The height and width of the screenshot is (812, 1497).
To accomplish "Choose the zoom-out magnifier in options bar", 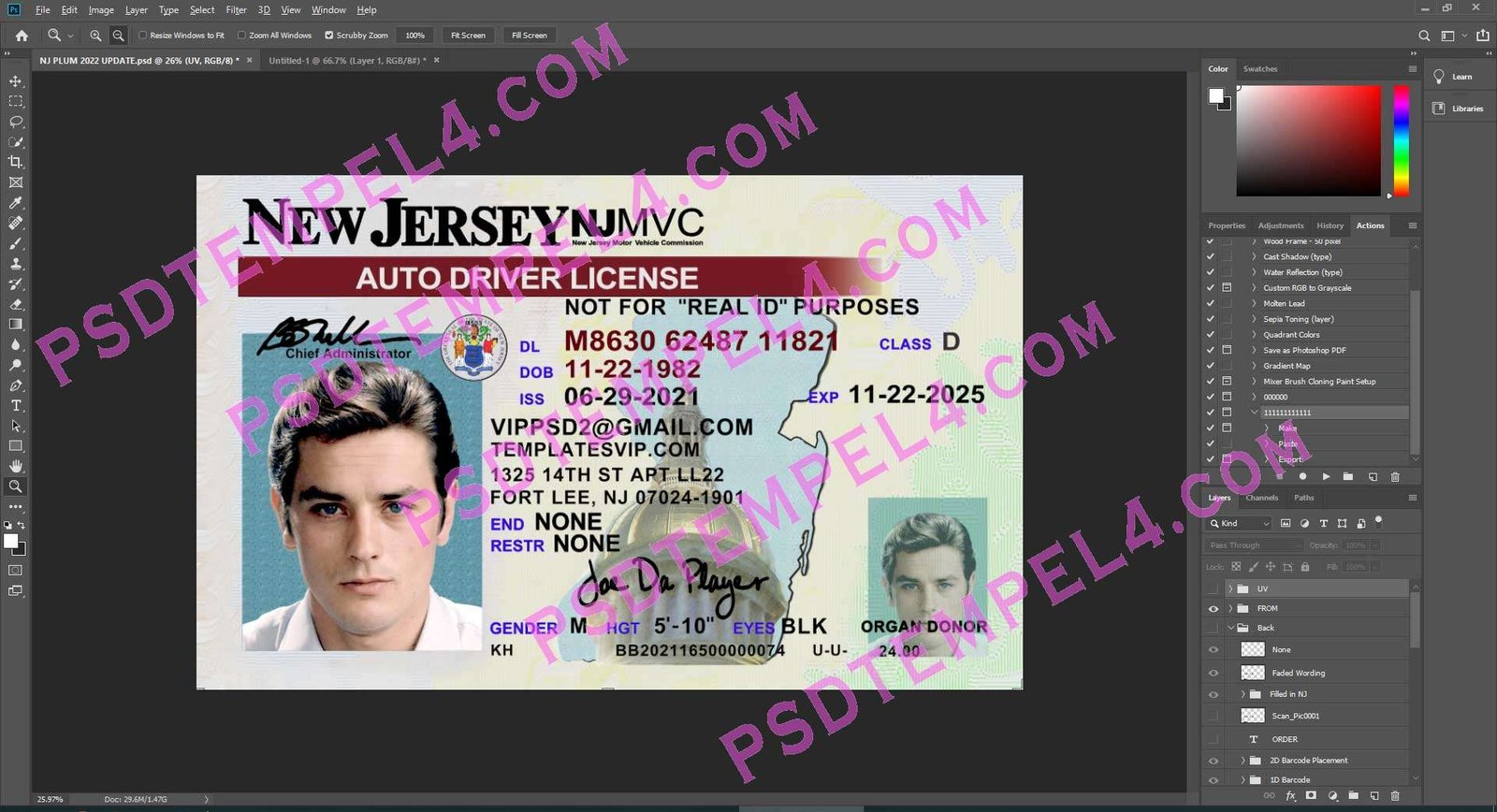I will coord(118,36).
